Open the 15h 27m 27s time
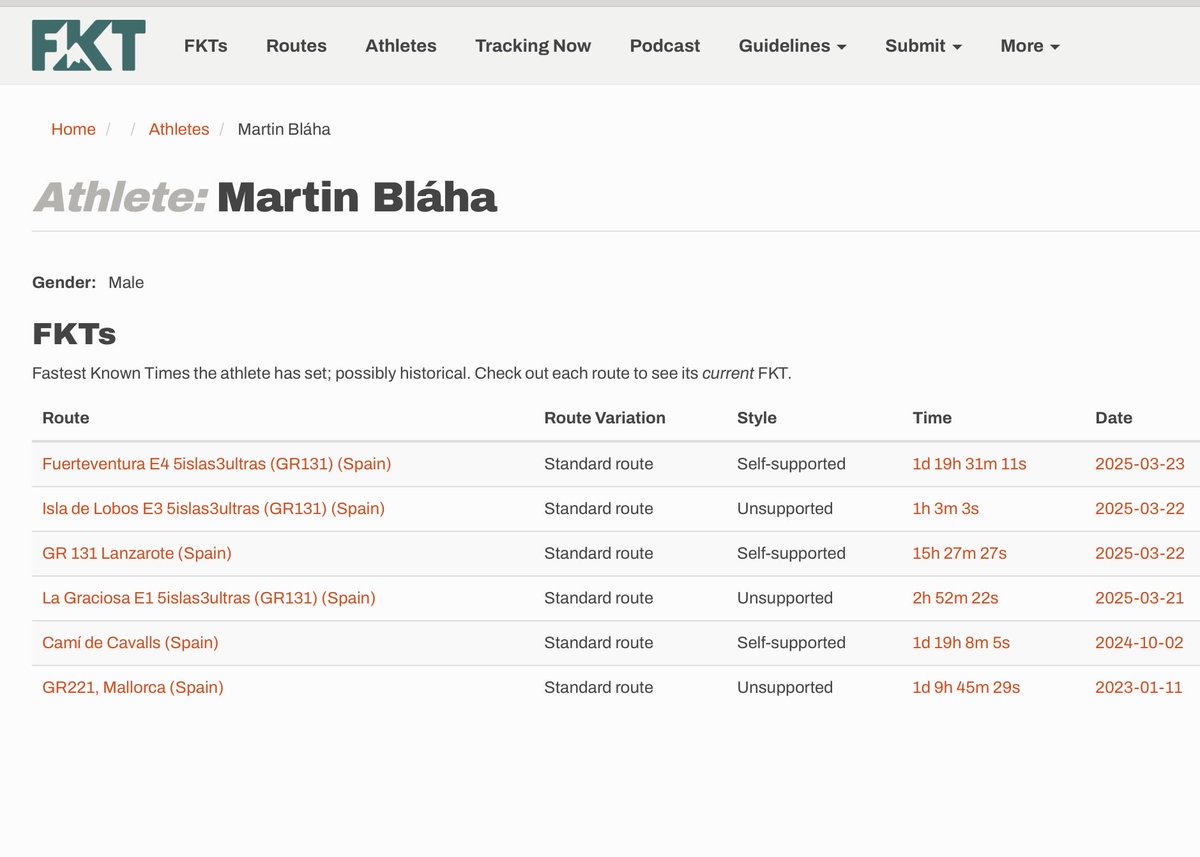The height and width of the screenshot is (857, 1200). (x=959, y=553)
